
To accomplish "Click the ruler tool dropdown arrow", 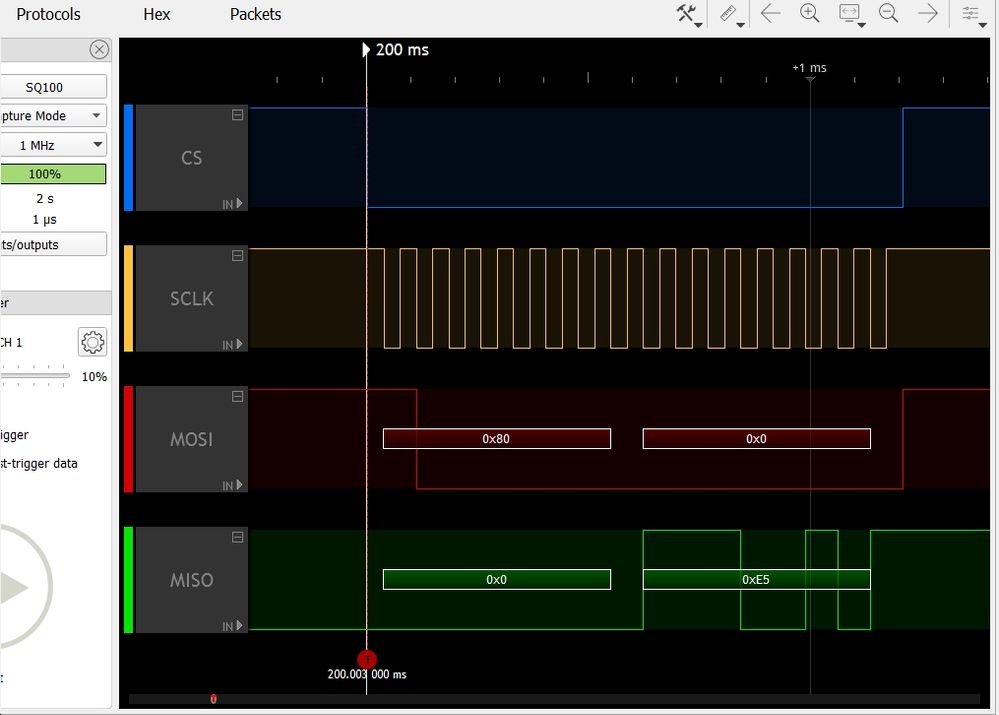I will (x=740, y=25).
